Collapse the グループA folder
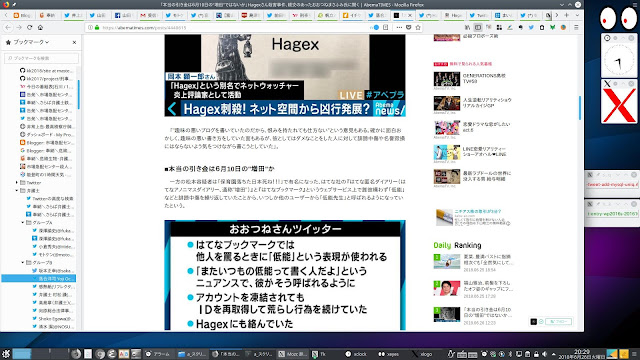The image size is (640, 360). 22,222
